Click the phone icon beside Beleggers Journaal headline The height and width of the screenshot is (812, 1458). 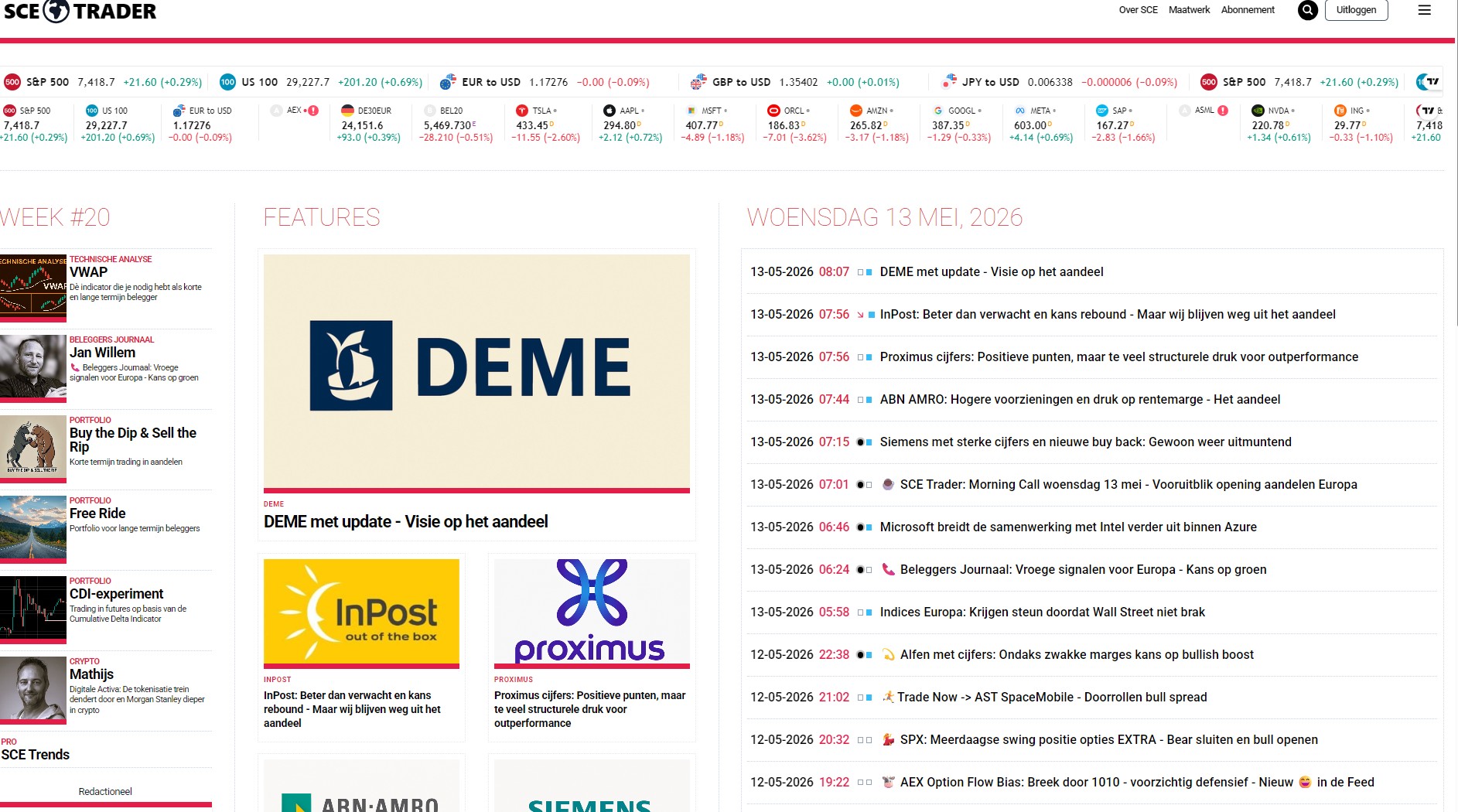pos(888,569)
